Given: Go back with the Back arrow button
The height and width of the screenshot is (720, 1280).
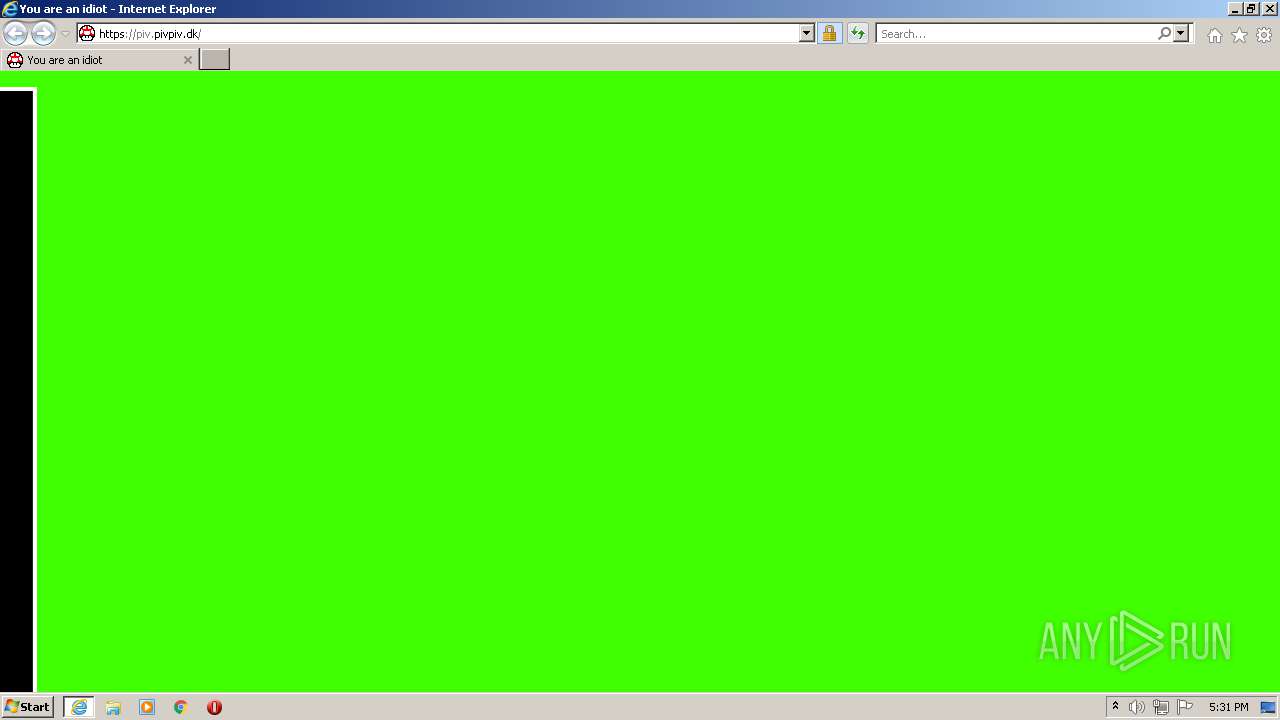Looking at the screenshot, I should click(x=15, y=34).
